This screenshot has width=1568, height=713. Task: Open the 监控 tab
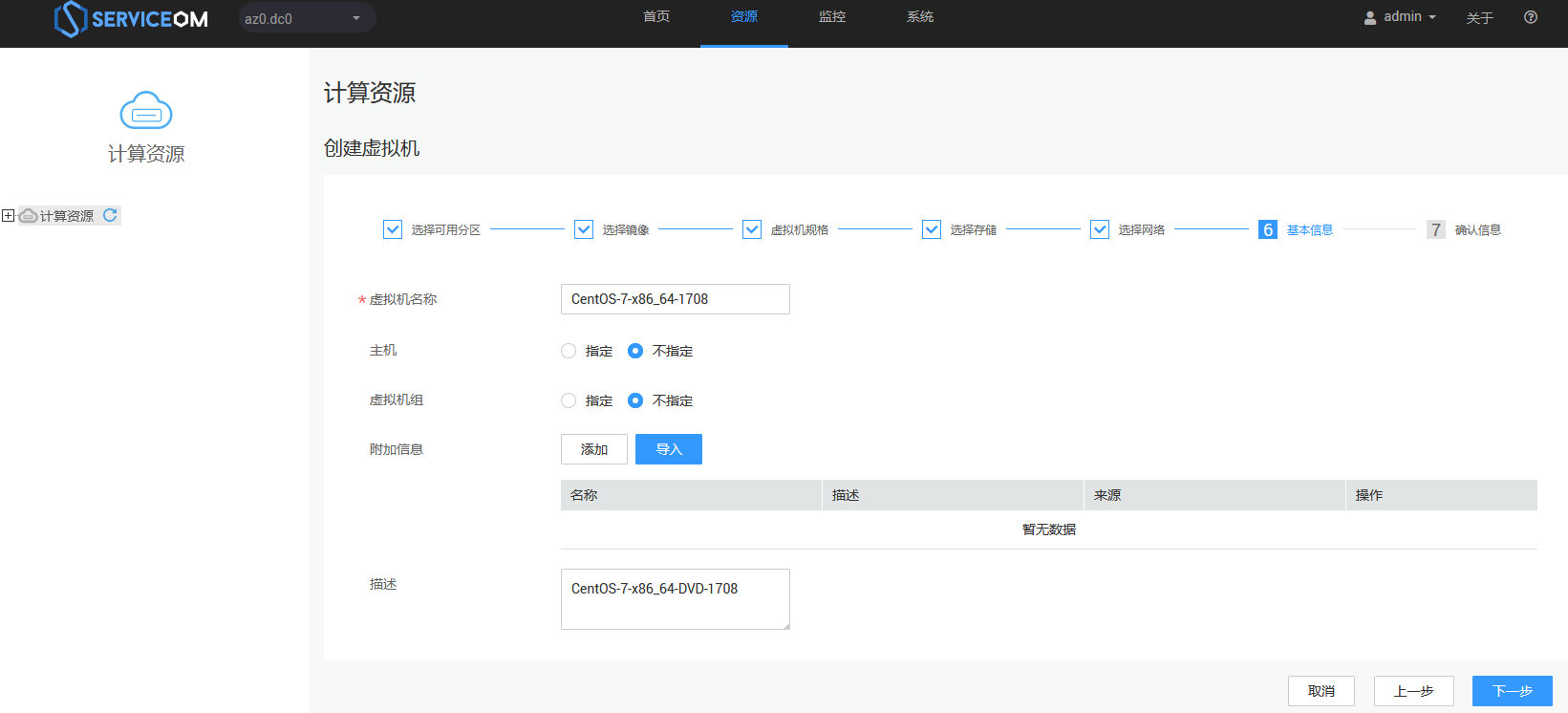tap(832, 17)
